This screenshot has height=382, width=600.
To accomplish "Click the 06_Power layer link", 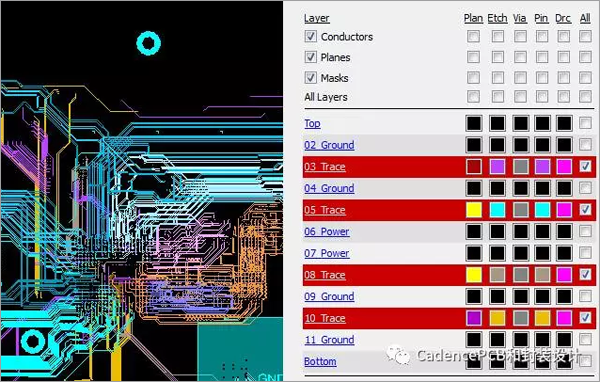I will click(327, 232).
